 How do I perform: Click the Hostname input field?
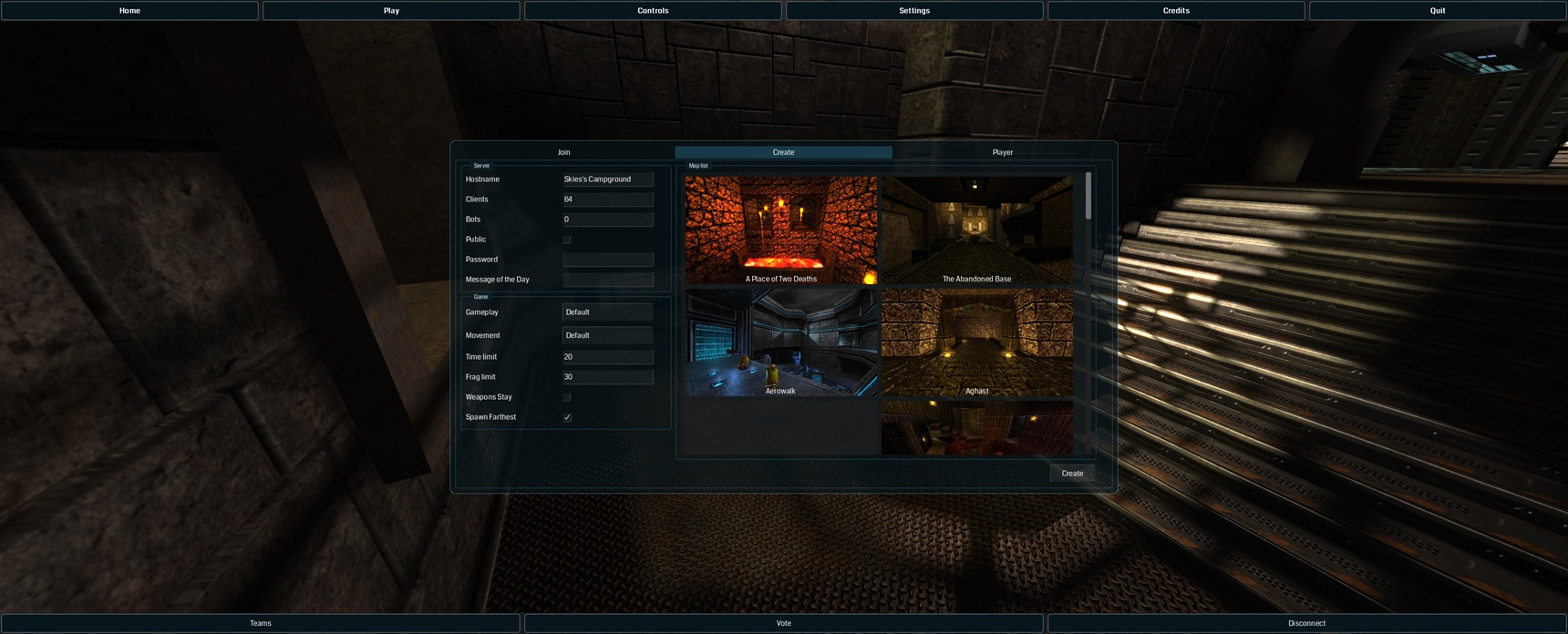[x=607, y=179]
